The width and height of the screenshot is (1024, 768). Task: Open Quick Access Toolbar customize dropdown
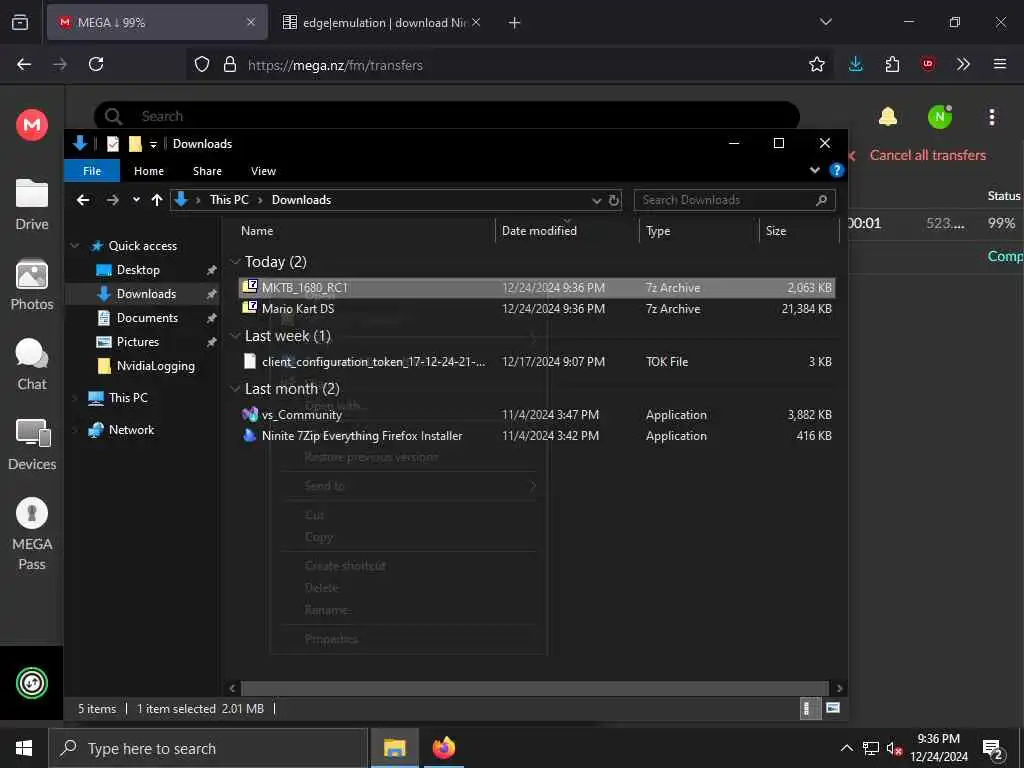pos(153,144)
